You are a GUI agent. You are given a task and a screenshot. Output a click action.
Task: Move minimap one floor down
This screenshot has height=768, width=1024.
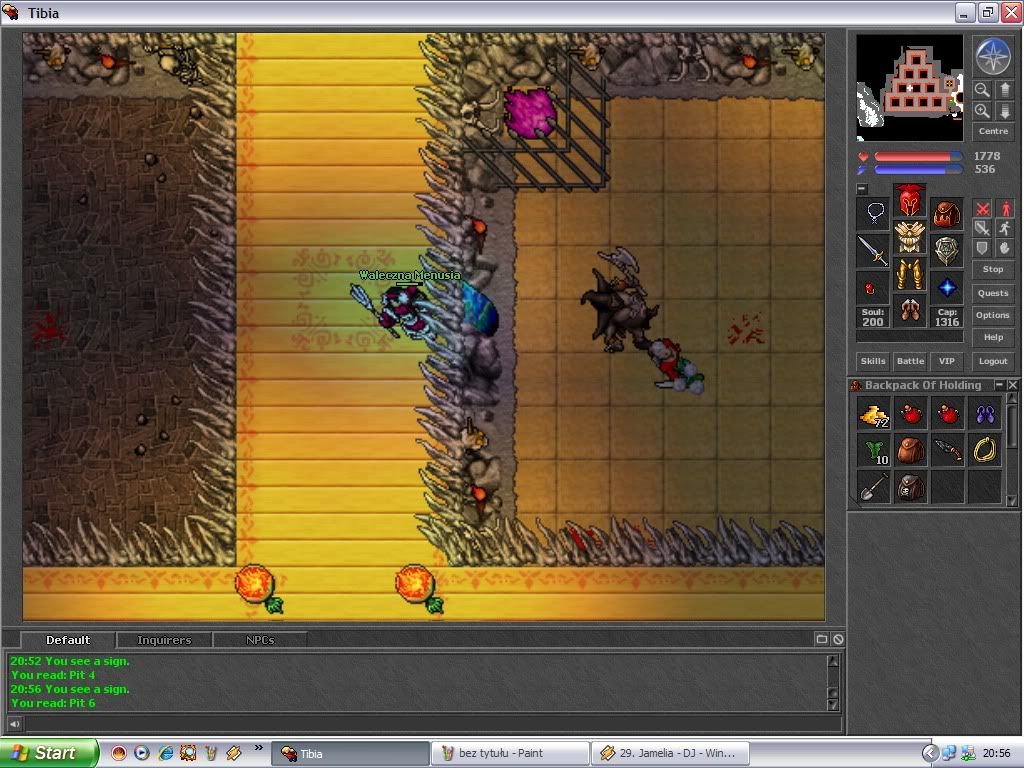tap(1004, 111)
